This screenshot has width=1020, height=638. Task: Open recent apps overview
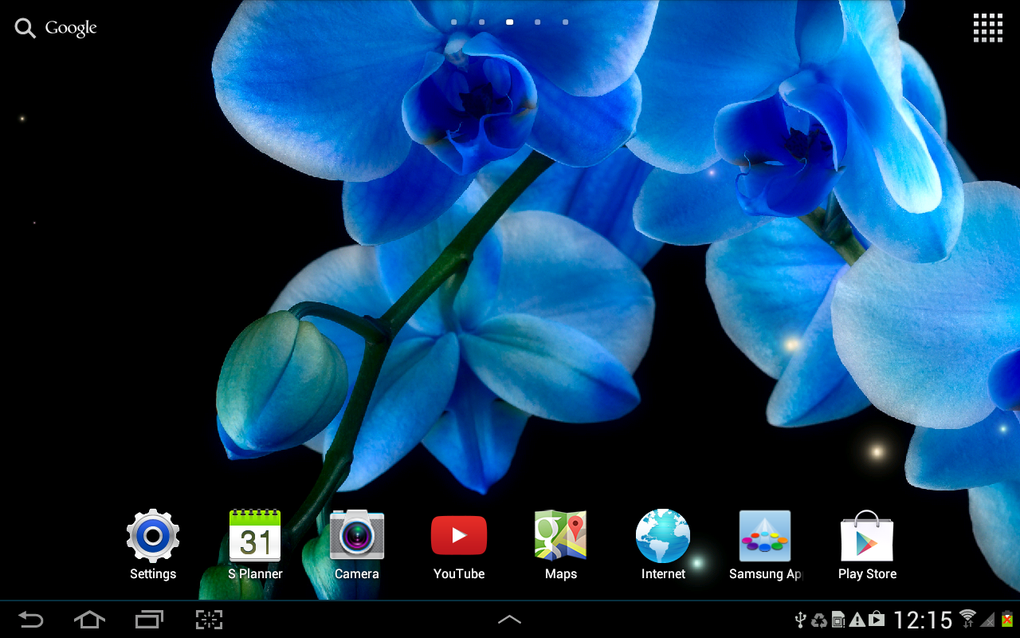click(x=150, y=619)
